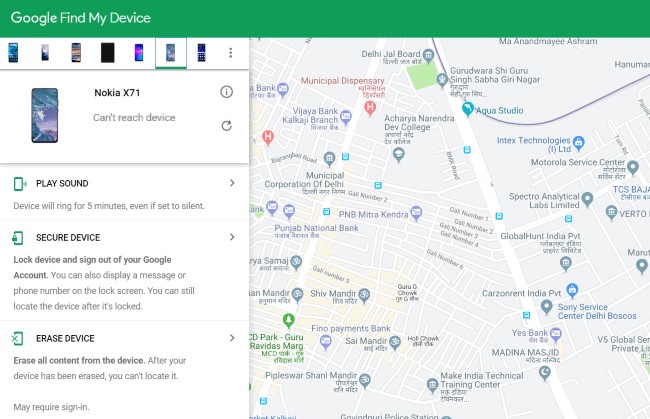
Task: Click the Shiv Mandir temple pin
Action: pyautogui.click(x=364, y=295)
